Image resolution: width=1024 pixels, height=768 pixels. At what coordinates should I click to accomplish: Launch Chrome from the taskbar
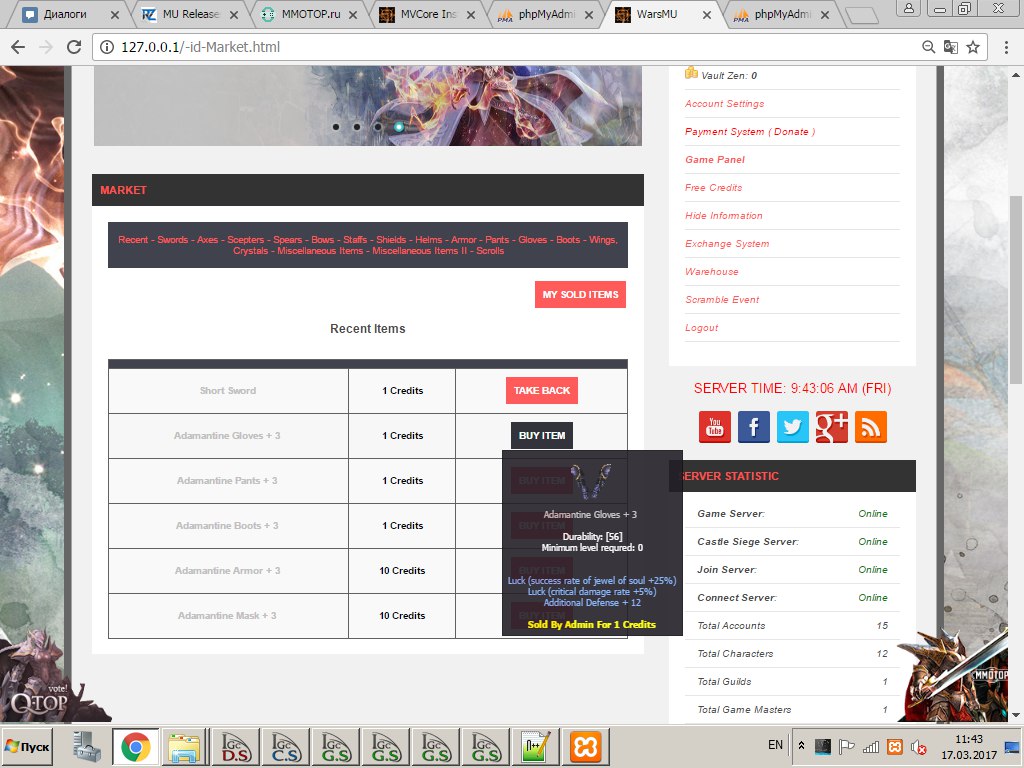coord(136,747)
